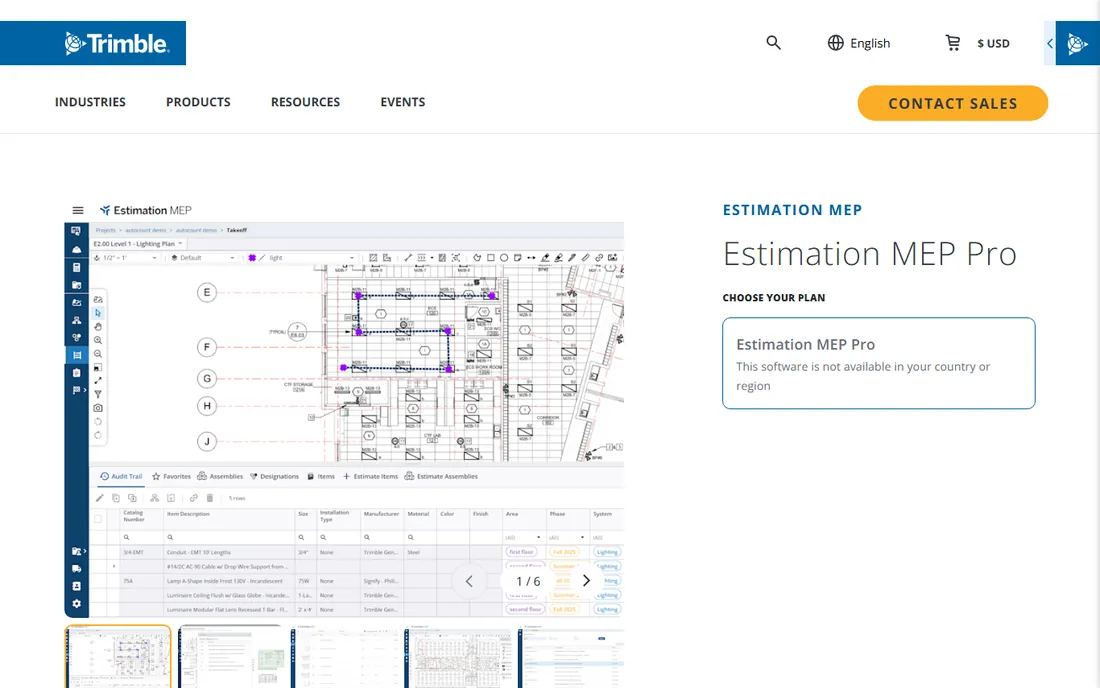This screenshot has height=688, width=1100.
Task: Click the Estimation MEP Pro page heading
Action: [870, 254]
